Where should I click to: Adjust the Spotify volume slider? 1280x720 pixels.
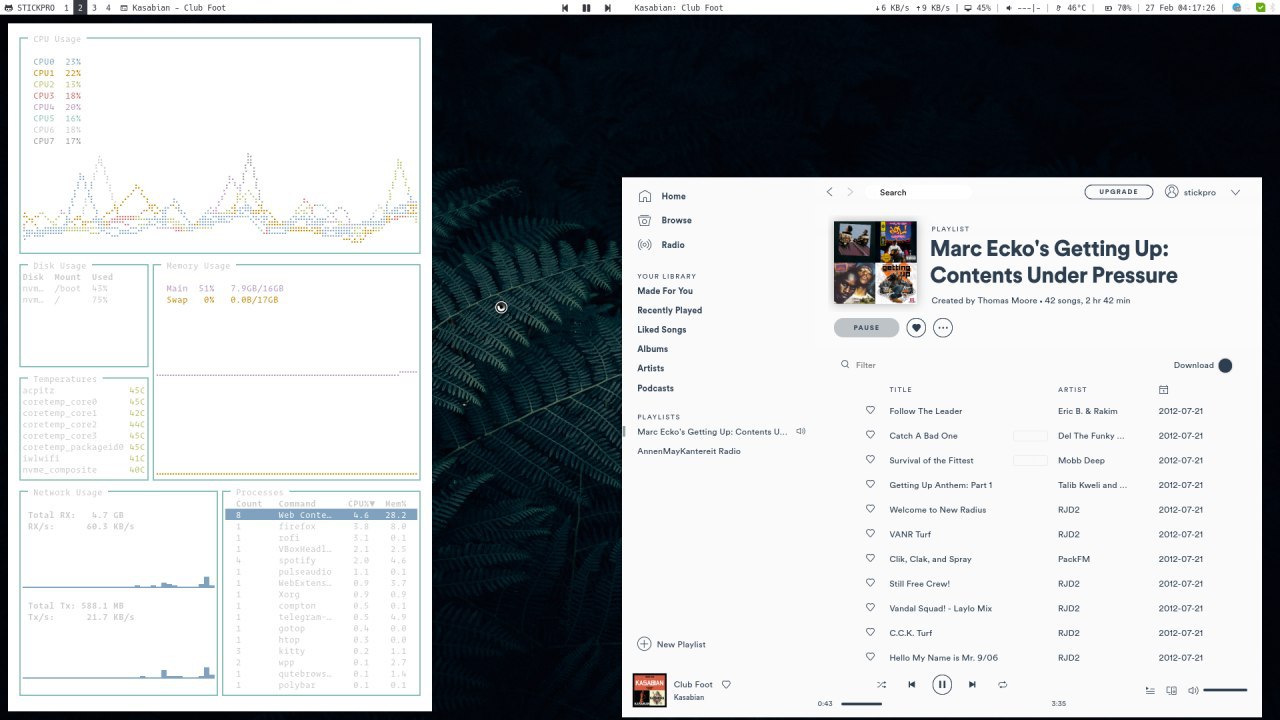(1225, 690)
